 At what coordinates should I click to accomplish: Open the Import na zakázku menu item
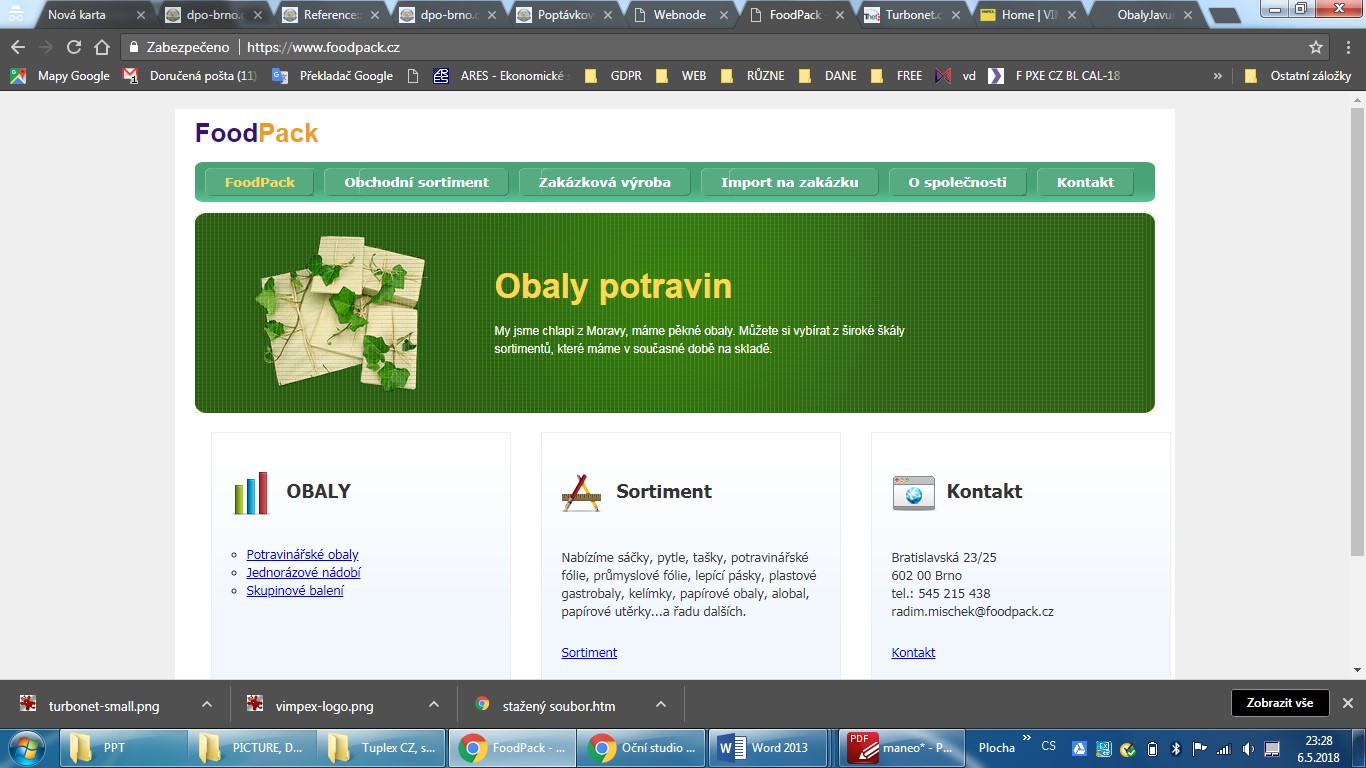tap(789, 182)
